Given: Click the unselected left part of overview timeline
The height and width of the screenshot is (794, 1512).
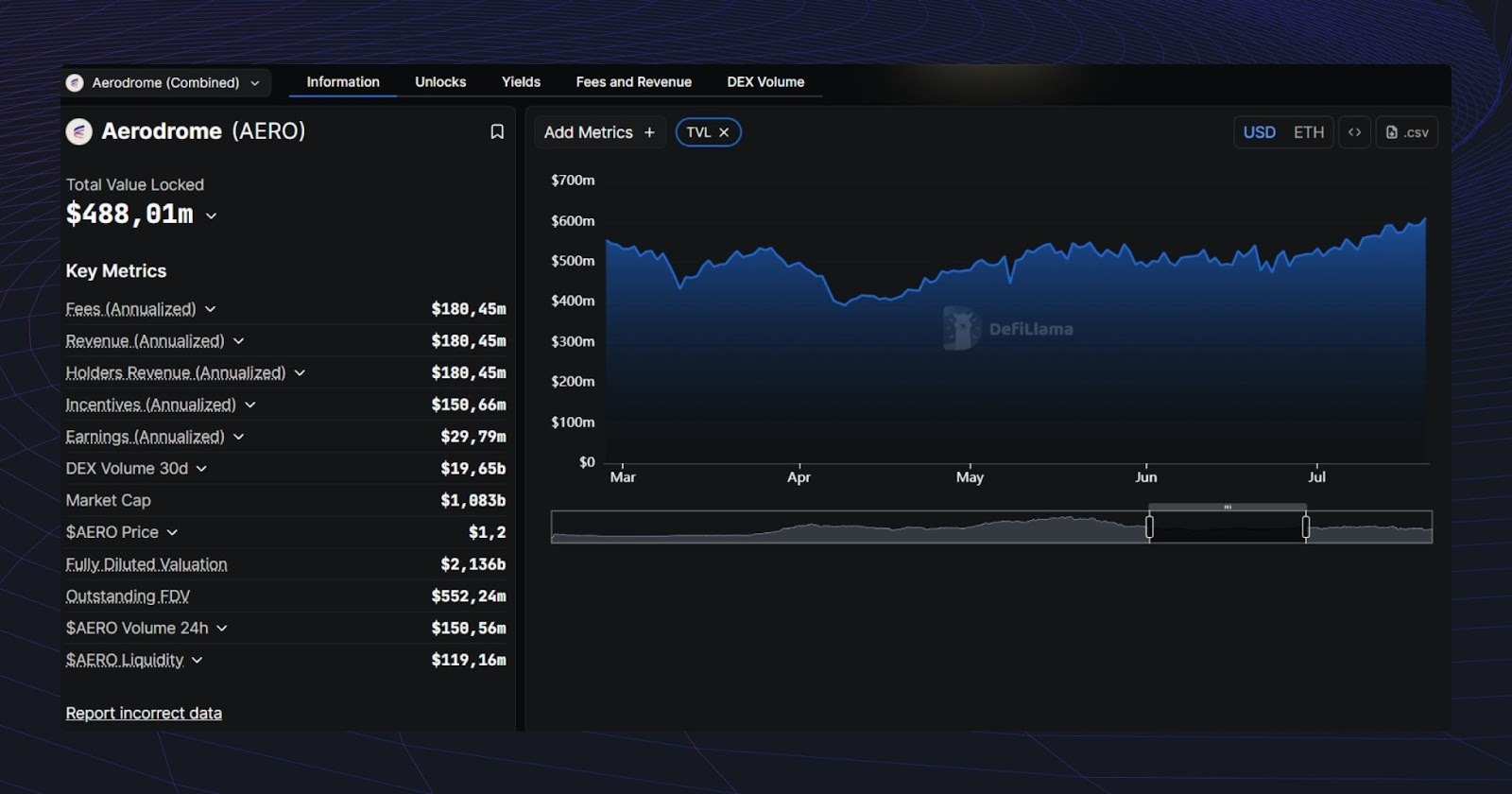Looking at the screenshot, I should pyautogui.click(x=850, y=527).
